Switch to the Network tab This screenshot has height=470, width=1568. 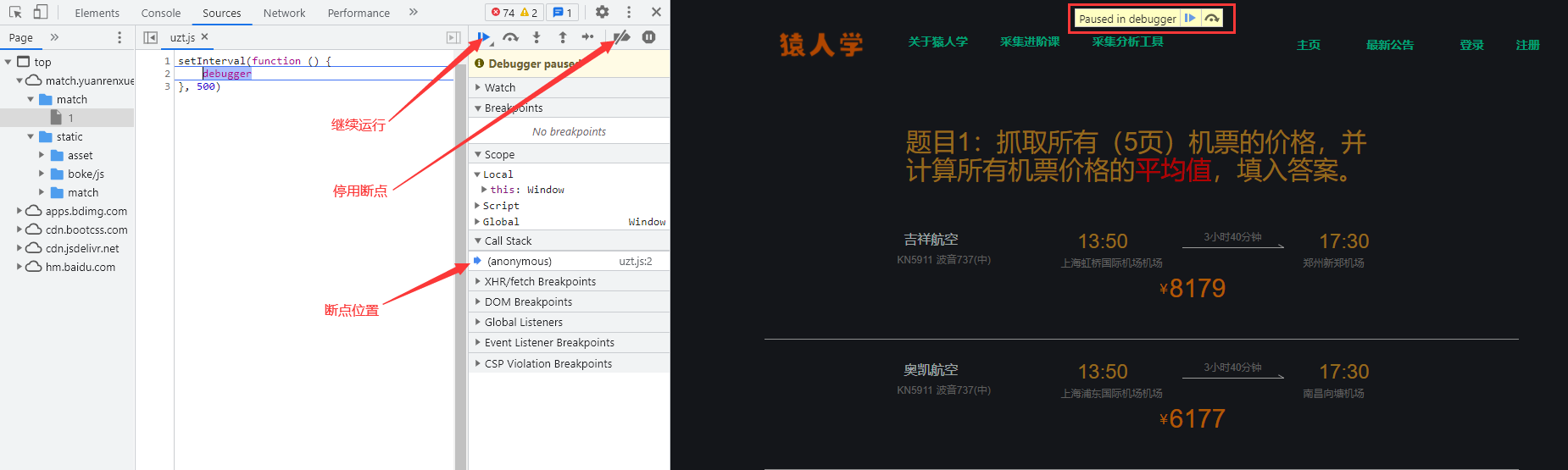pos(284,13)
